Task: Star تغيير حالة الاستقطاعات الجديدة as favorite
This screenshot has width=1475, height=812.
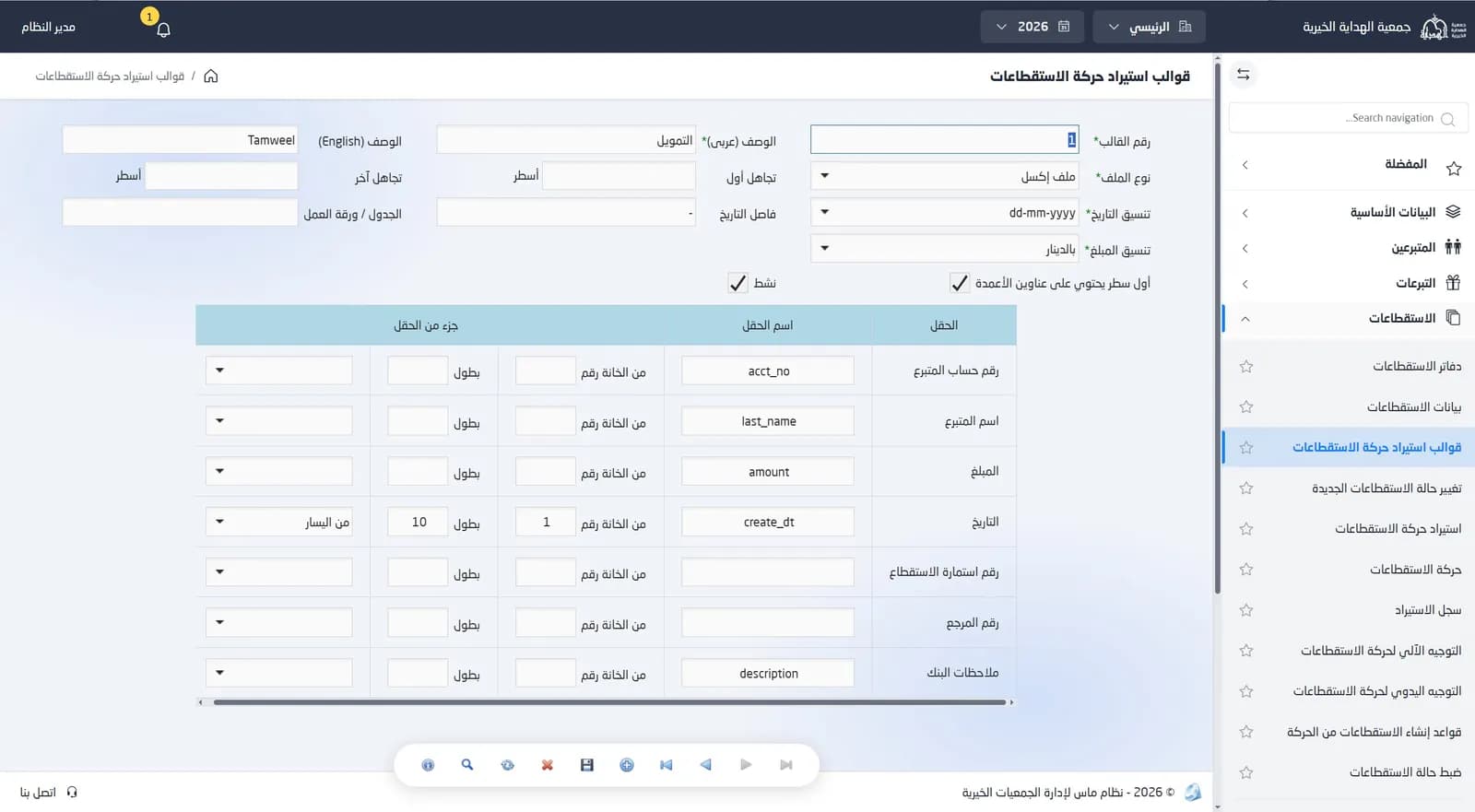Action: tap(1246, 488)
